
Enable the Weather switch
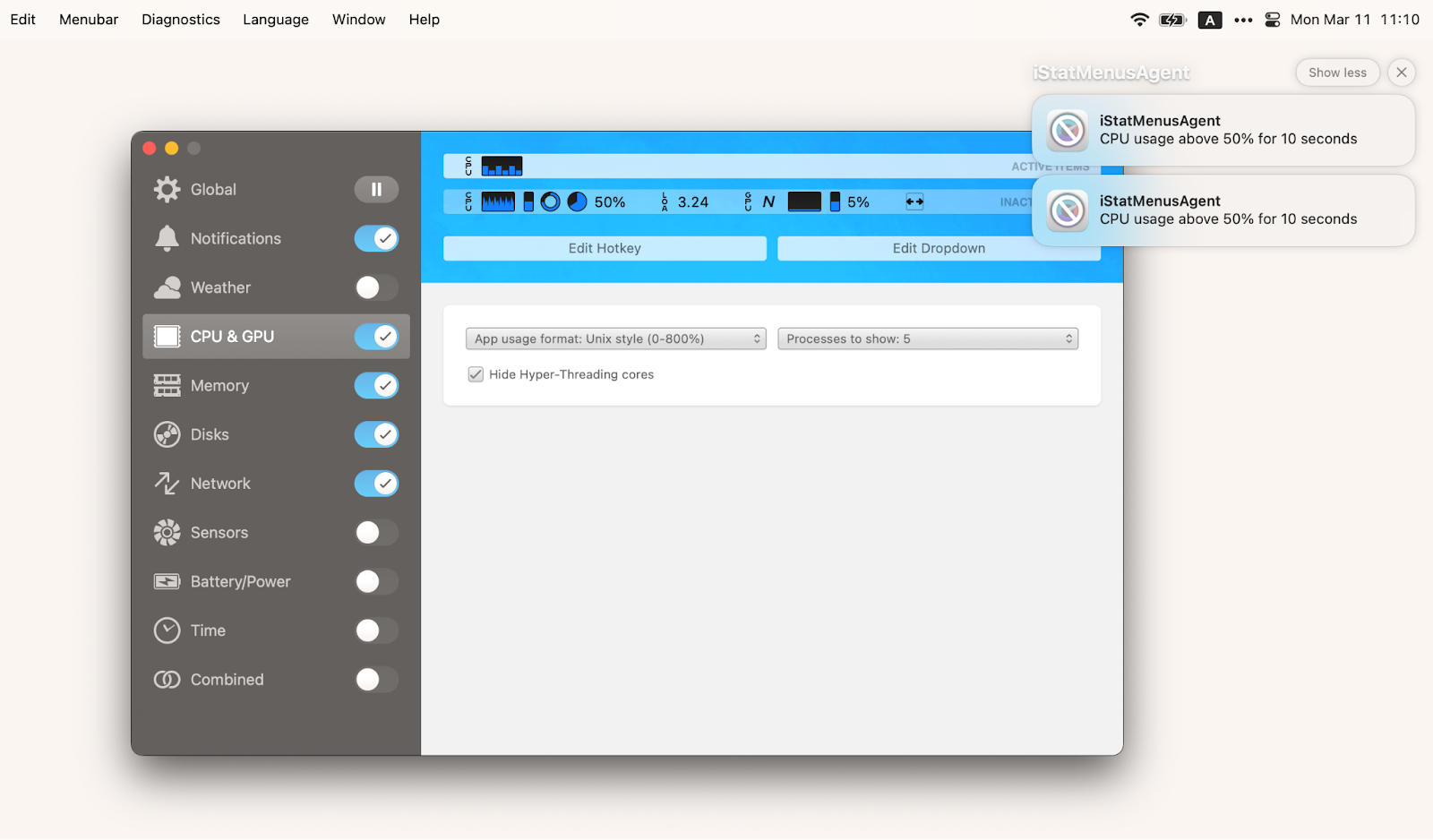(376, 287)
